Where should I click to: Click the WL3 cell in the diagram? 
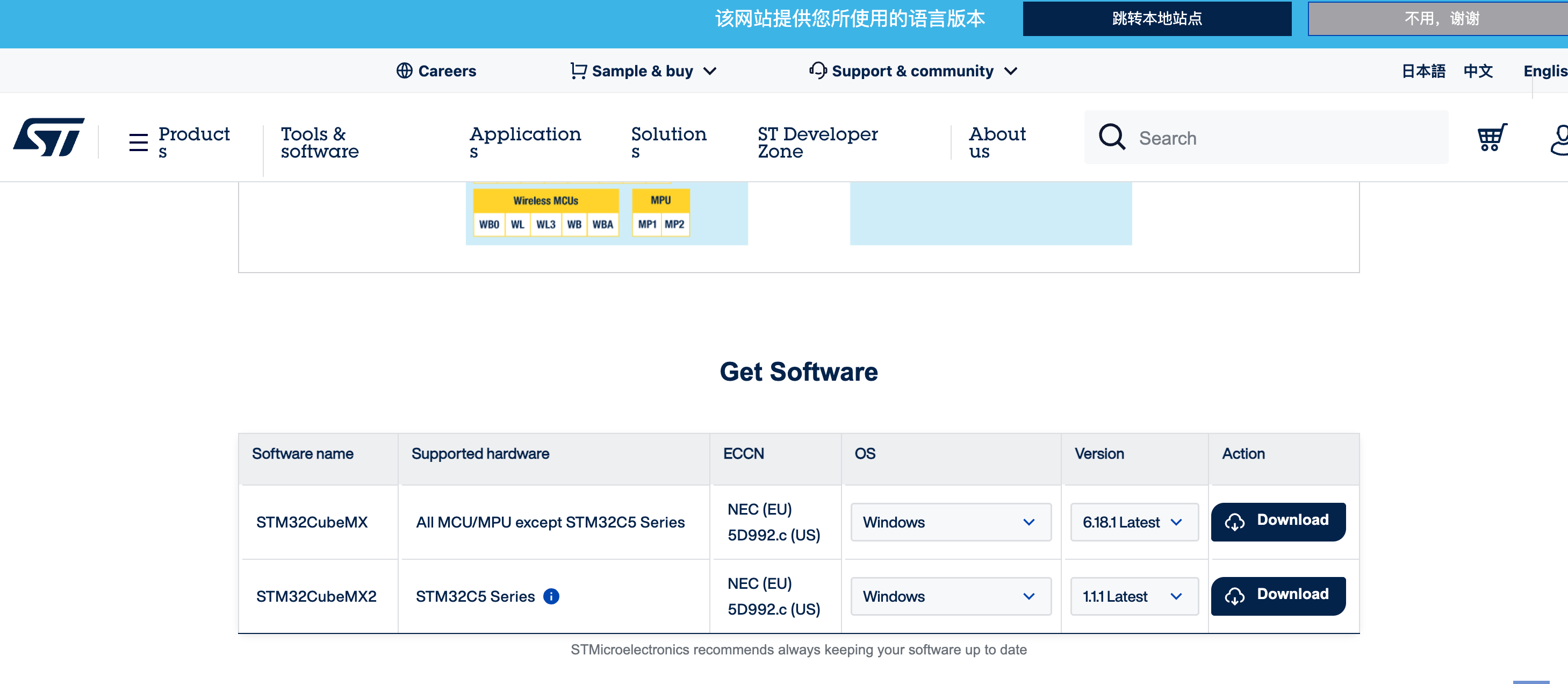pos(545,224)
